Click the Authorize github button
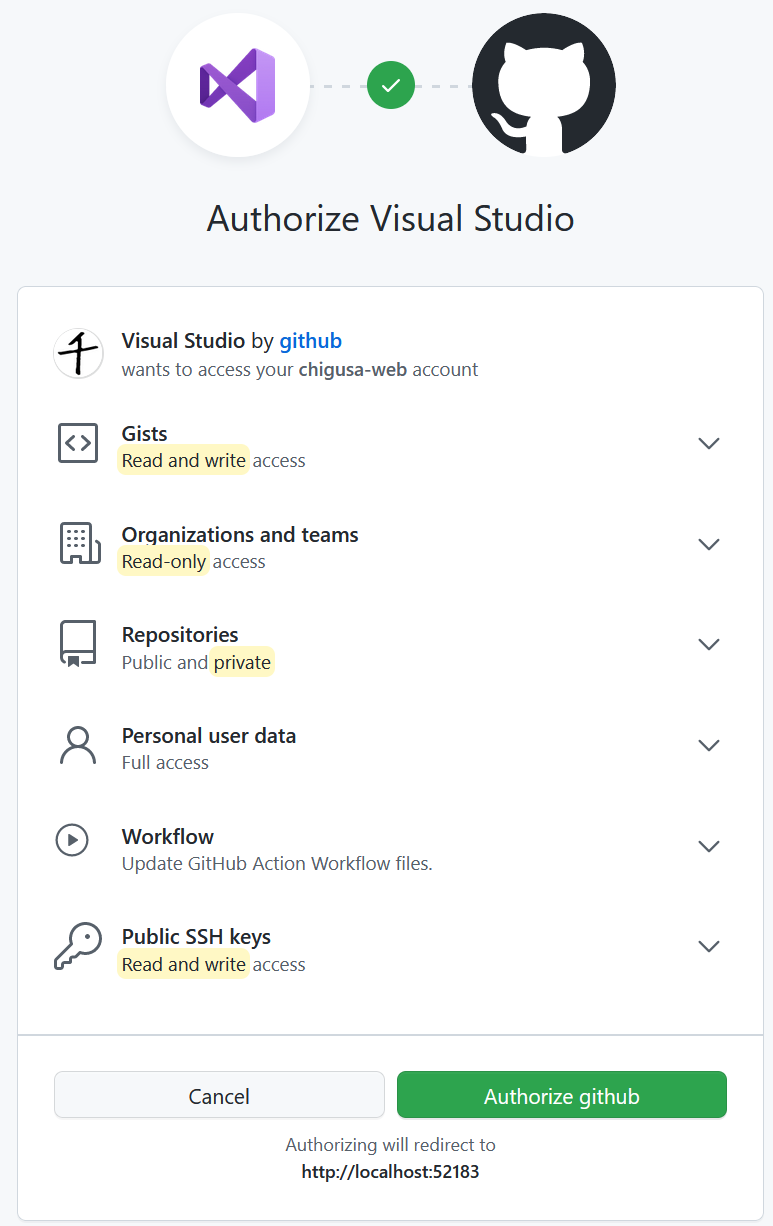Screen dimensions: 773x1226 pos(562,1095)
